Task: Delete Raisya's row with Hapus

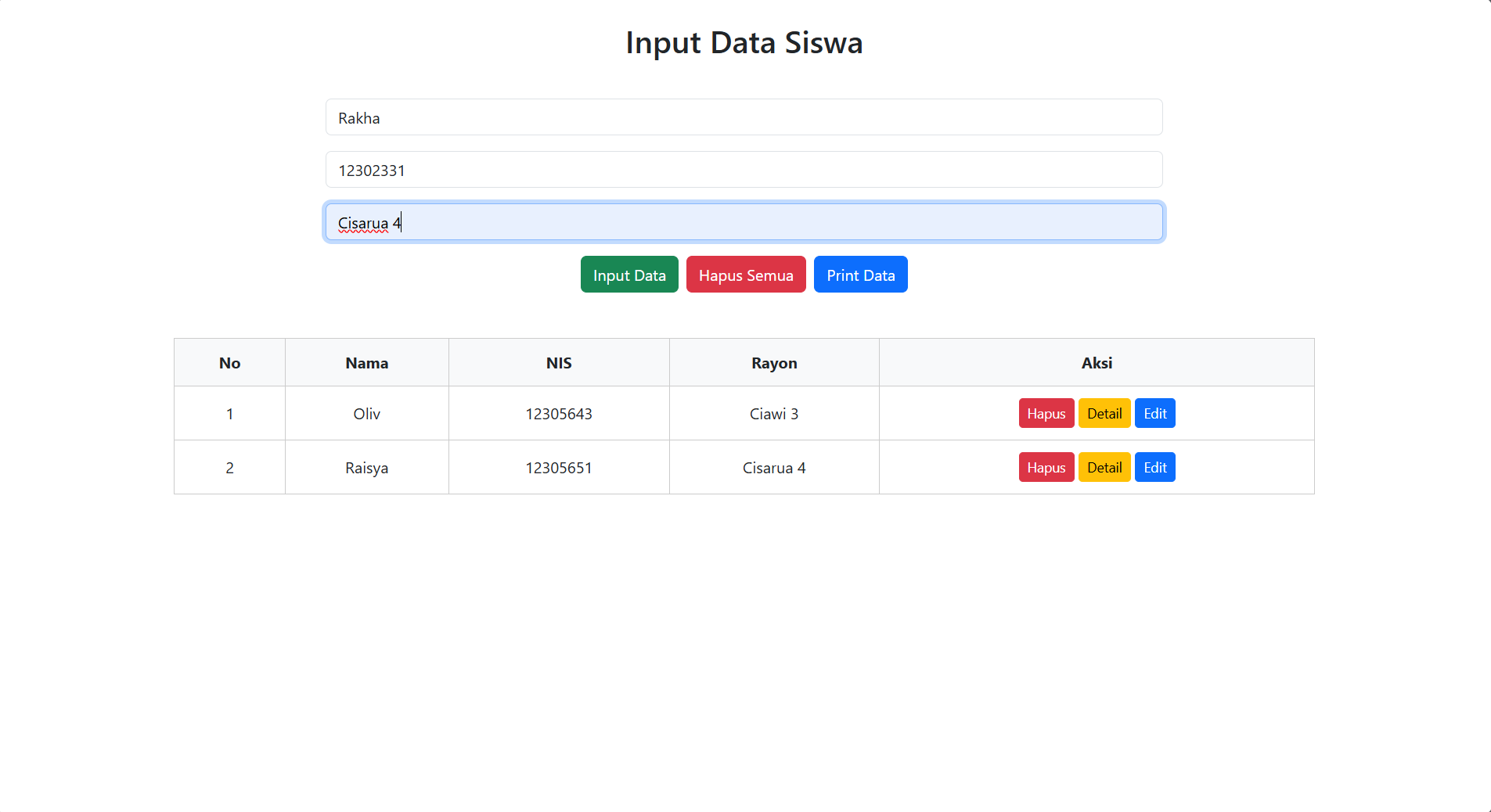Action: 1046,468
